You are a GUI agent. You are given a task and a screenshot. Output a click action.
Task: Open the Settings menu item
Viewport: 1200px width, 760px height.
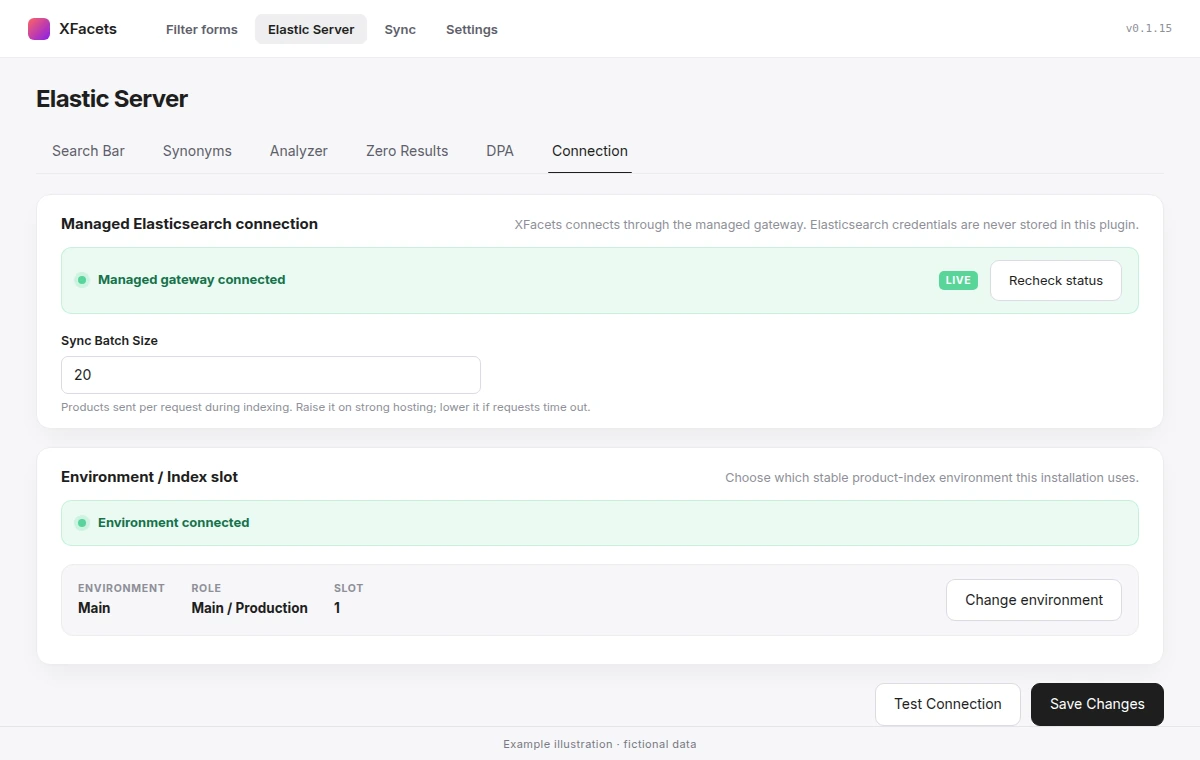click(472, 29)
